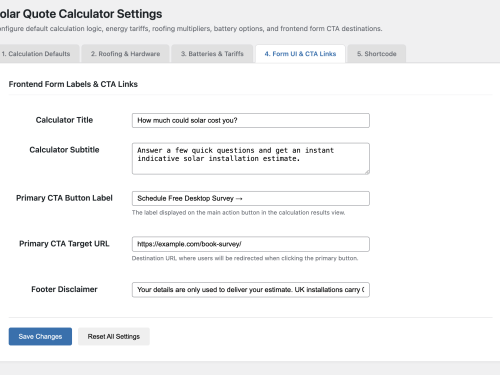Click the Primary CTA Button Label text
Image resolution: width=500 pixels, height=375 pixels.
[x=64, y=198]
